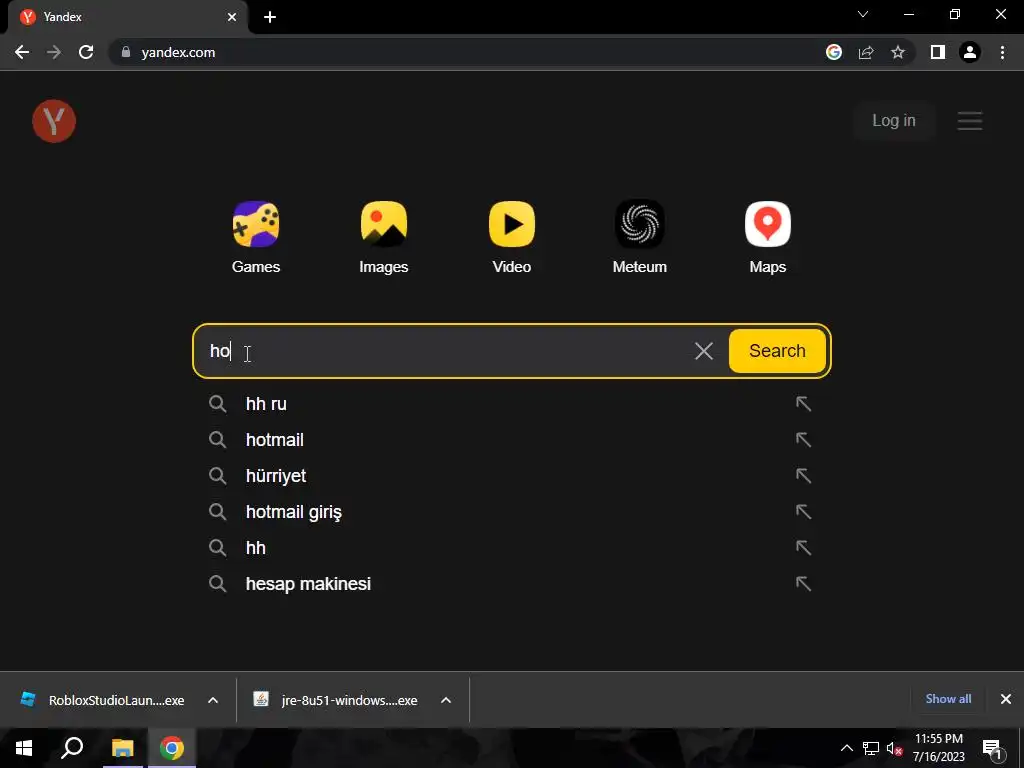The width and height of the screenshot is (1024, 768).
Task: Open the clock showing 11:55 PM
Action: click(938, 748)
